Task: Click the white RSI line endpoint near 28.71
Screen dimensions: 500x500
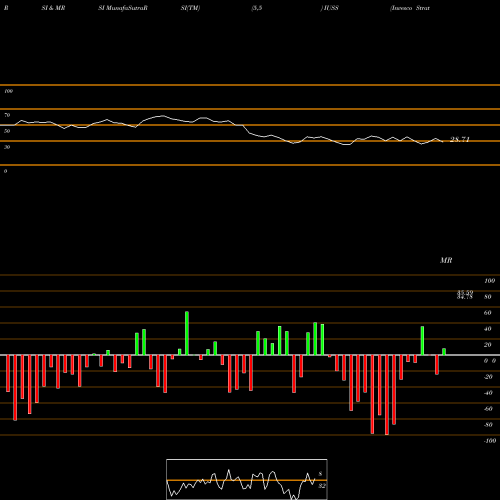Action: coord(443,142)
